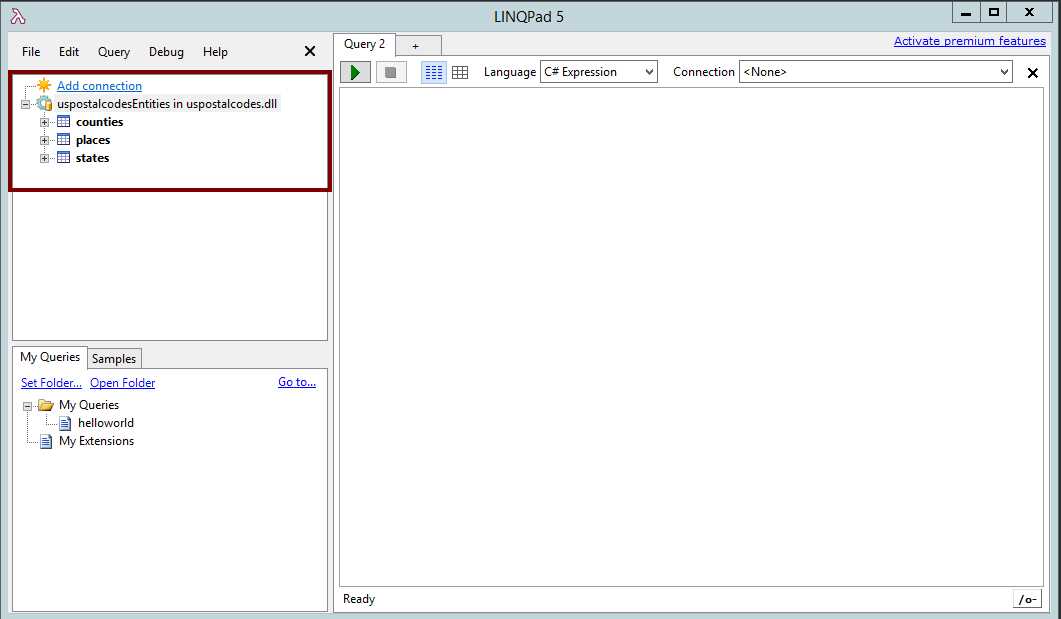Toggle the Data Grid results view
Screen dimensions: 1061x619
(x=460, y=71)
